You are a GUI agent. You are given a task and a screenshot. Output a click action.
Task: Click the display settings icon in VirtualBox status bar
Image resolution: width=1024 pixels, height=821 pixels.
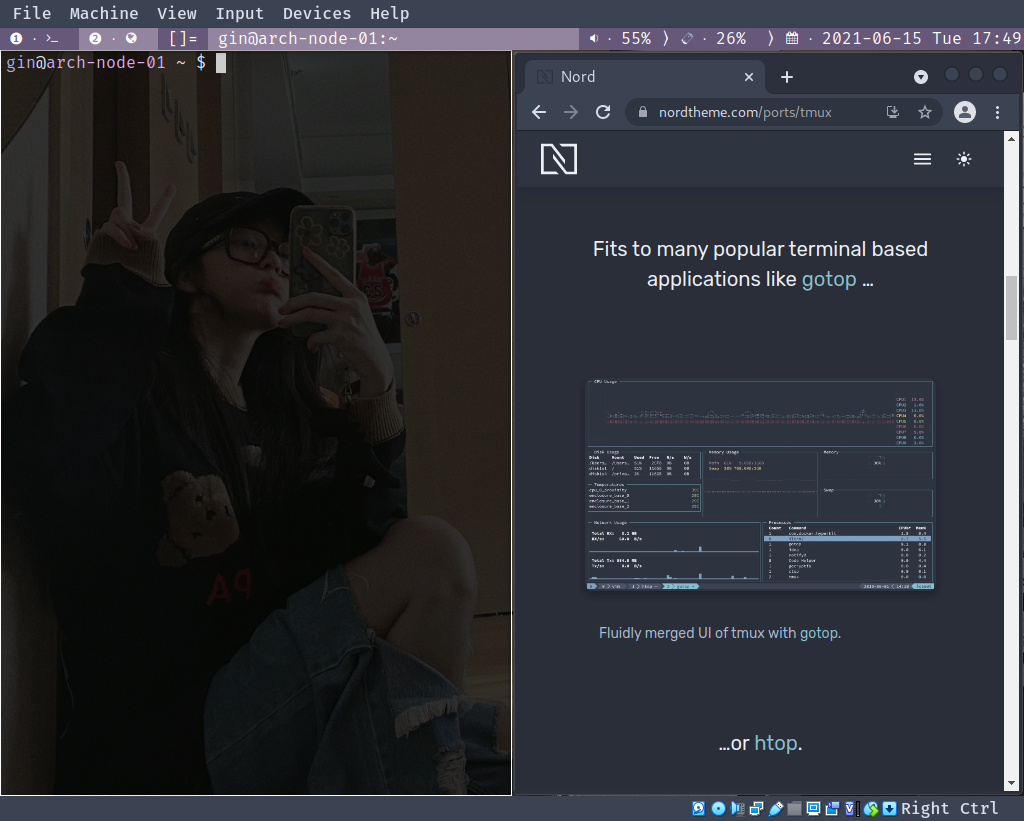click(813, 808)
